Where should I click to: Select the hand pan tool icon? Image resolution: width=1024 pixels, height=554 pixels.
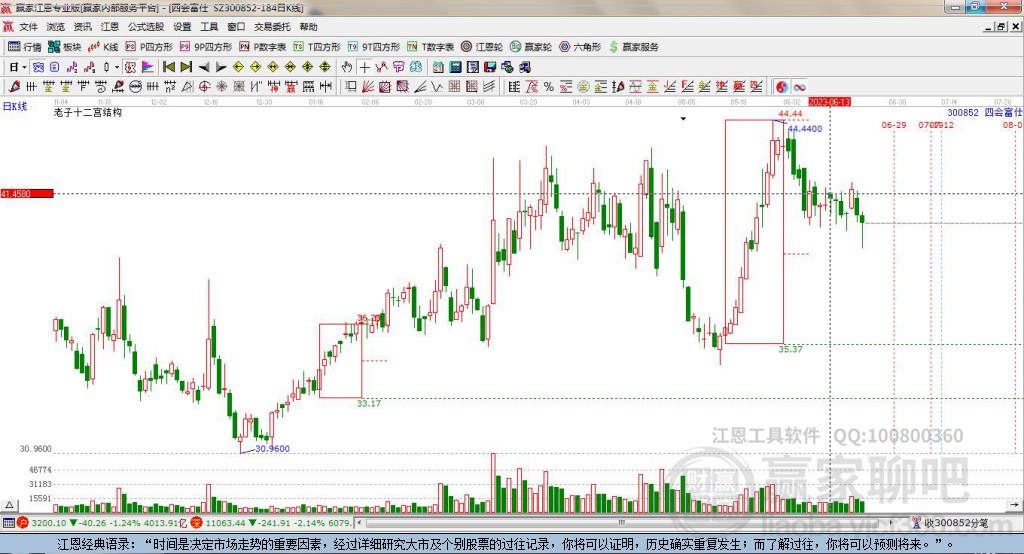coord(347,67)
